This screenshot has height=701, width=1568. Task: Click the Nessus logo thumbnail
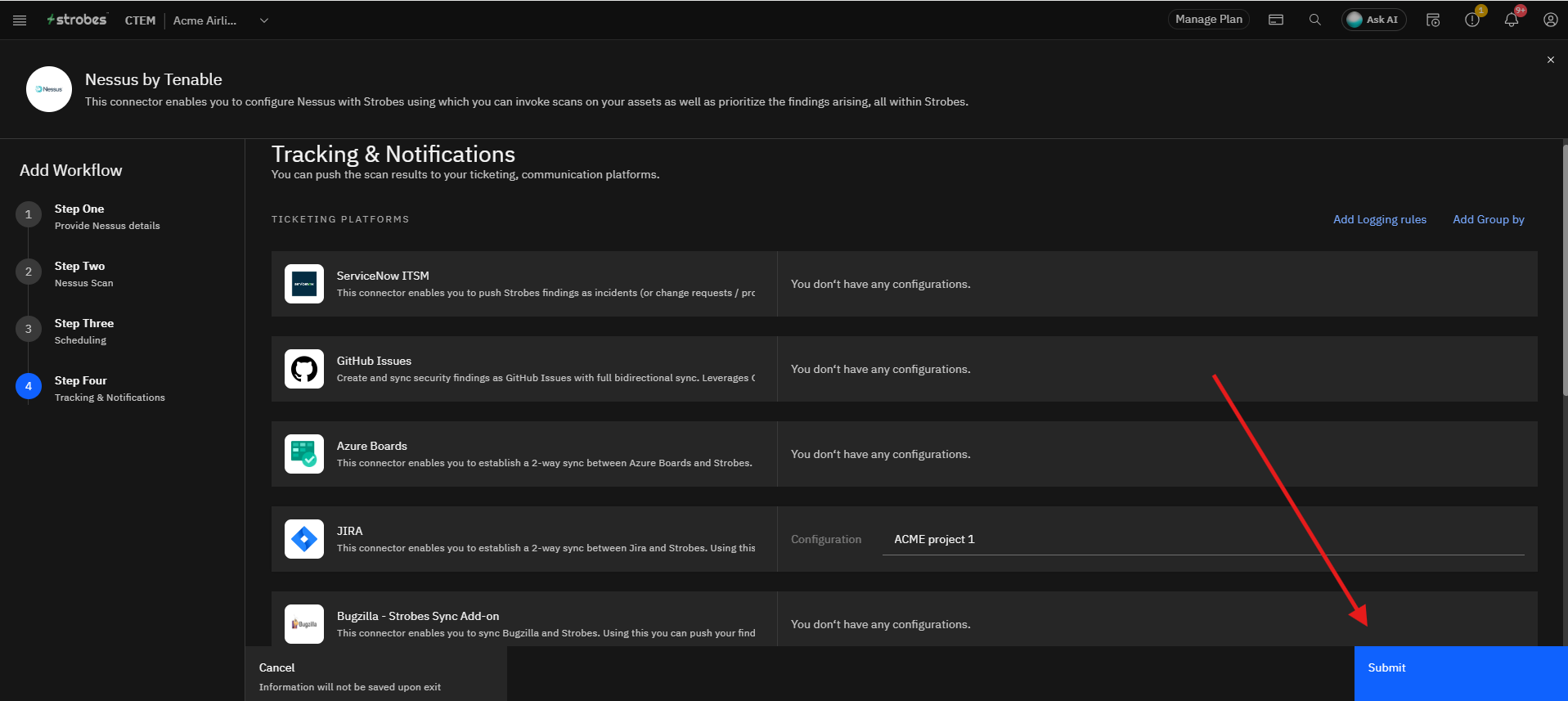pyautogui.click(x=49, y=89)
